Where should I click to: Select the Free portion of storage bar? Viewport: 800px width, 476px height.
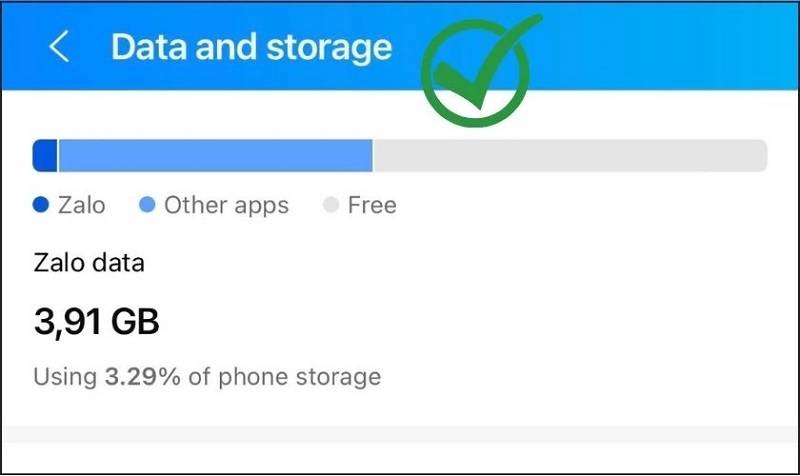click(x=569, y=156)
